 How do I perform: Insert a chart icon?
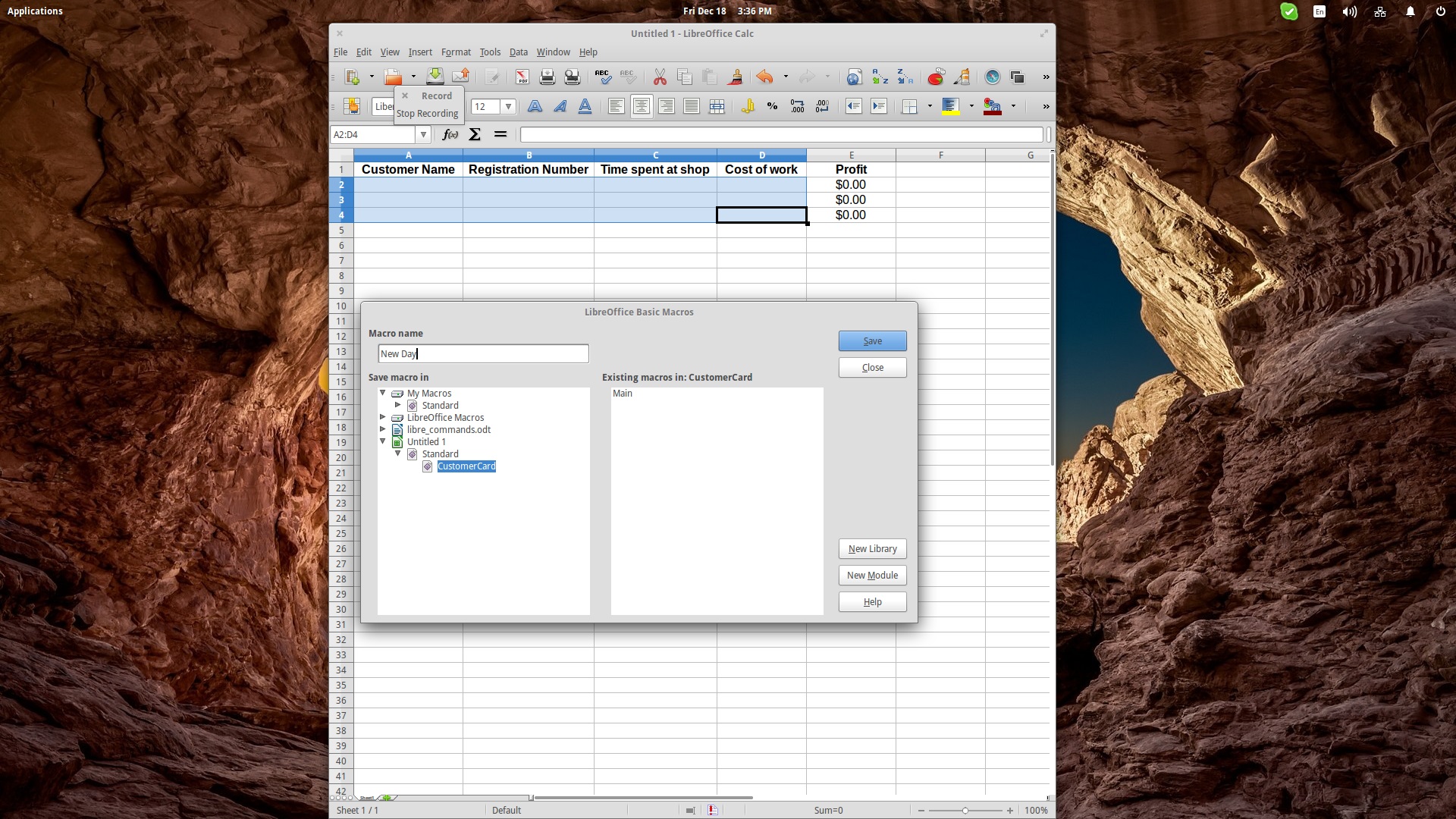point(937,77)
